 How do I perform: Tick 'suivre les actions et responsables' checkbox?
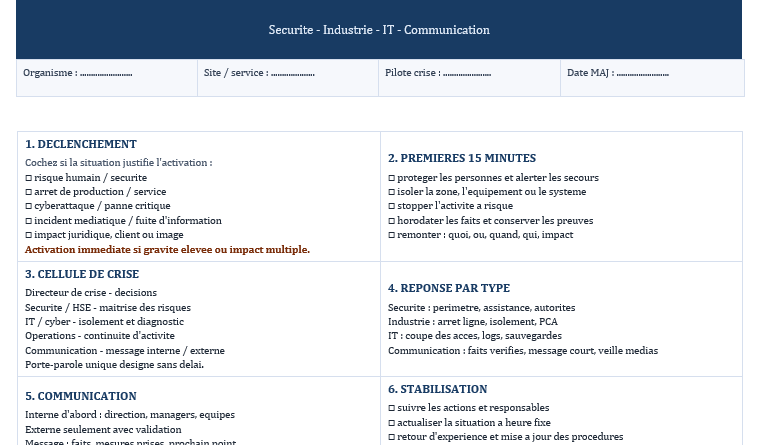click(392, 408)
